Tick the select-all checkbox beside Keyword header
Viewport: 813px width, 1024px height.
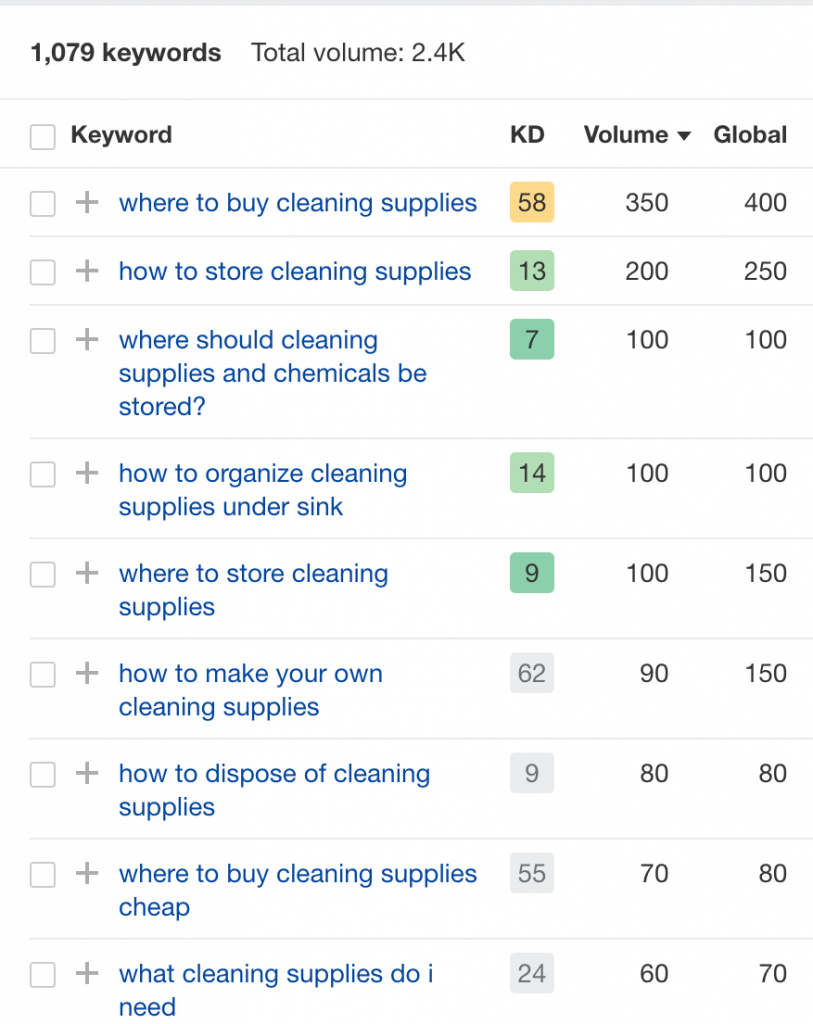coord(42,136)
